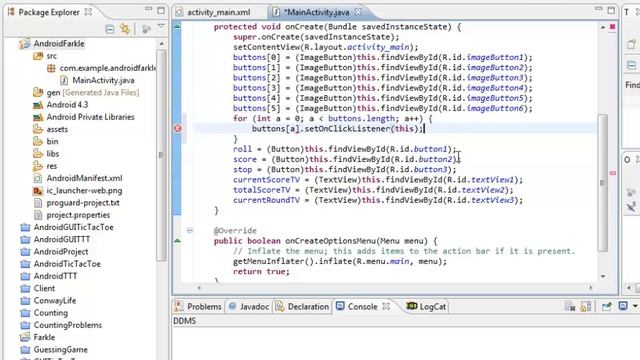Select the GuessingGame project
The width and height of the screenshot is (640, 360).
60,350
